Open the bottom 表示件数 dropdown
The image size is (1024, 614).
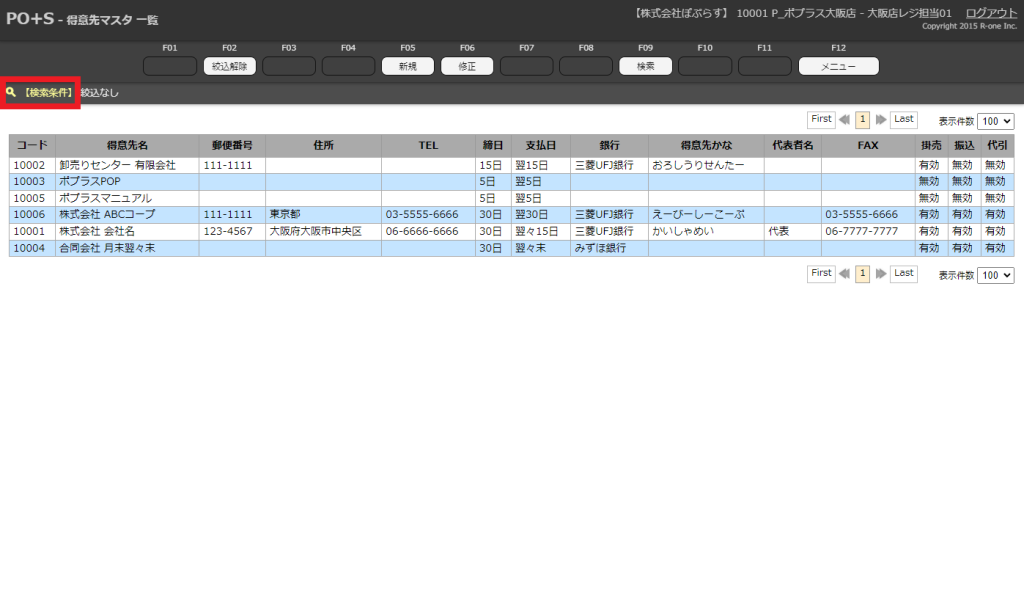tap(995, 275)
